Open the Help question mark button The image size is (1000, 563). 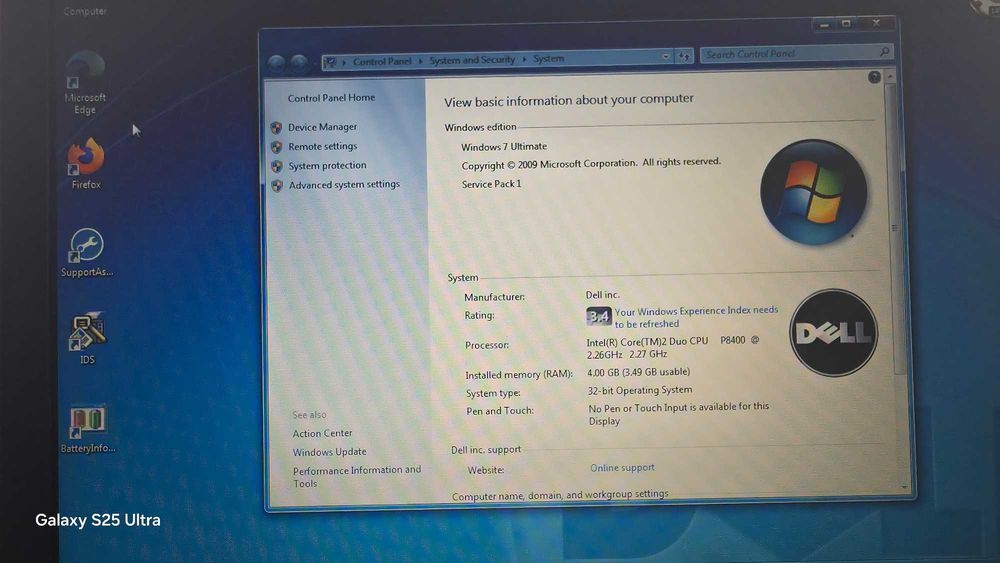pyautogui.click(x=874, y=77)
